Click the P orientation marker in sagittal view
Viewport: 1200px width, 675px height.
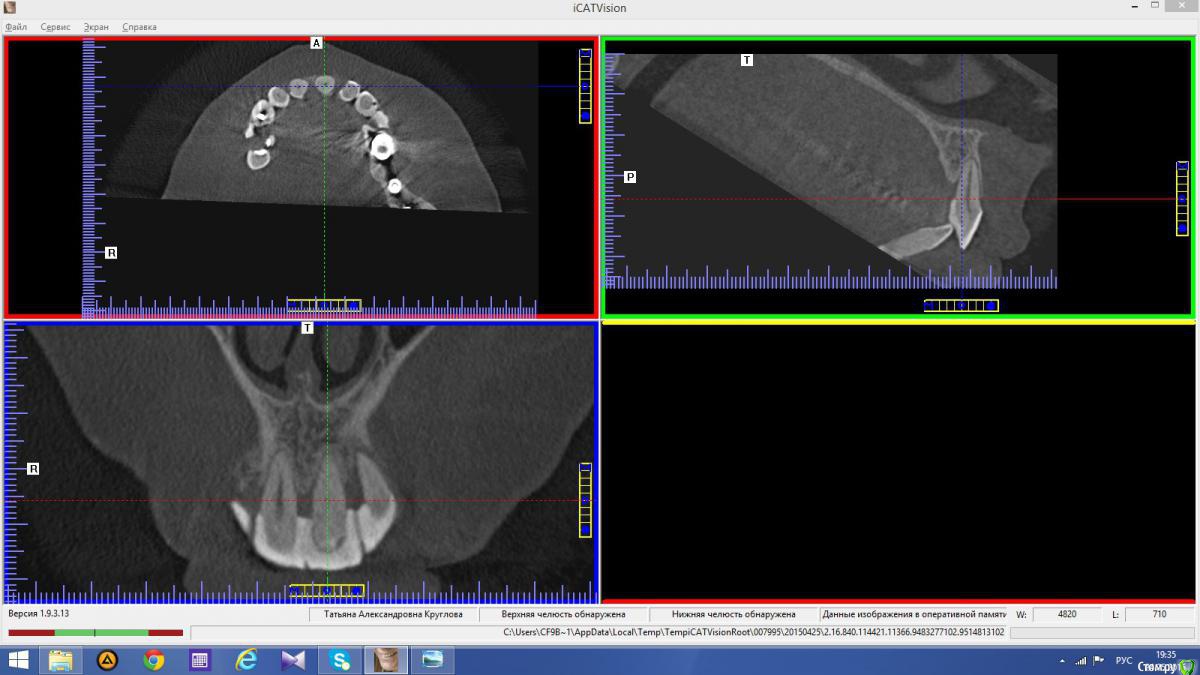(630, 177)
